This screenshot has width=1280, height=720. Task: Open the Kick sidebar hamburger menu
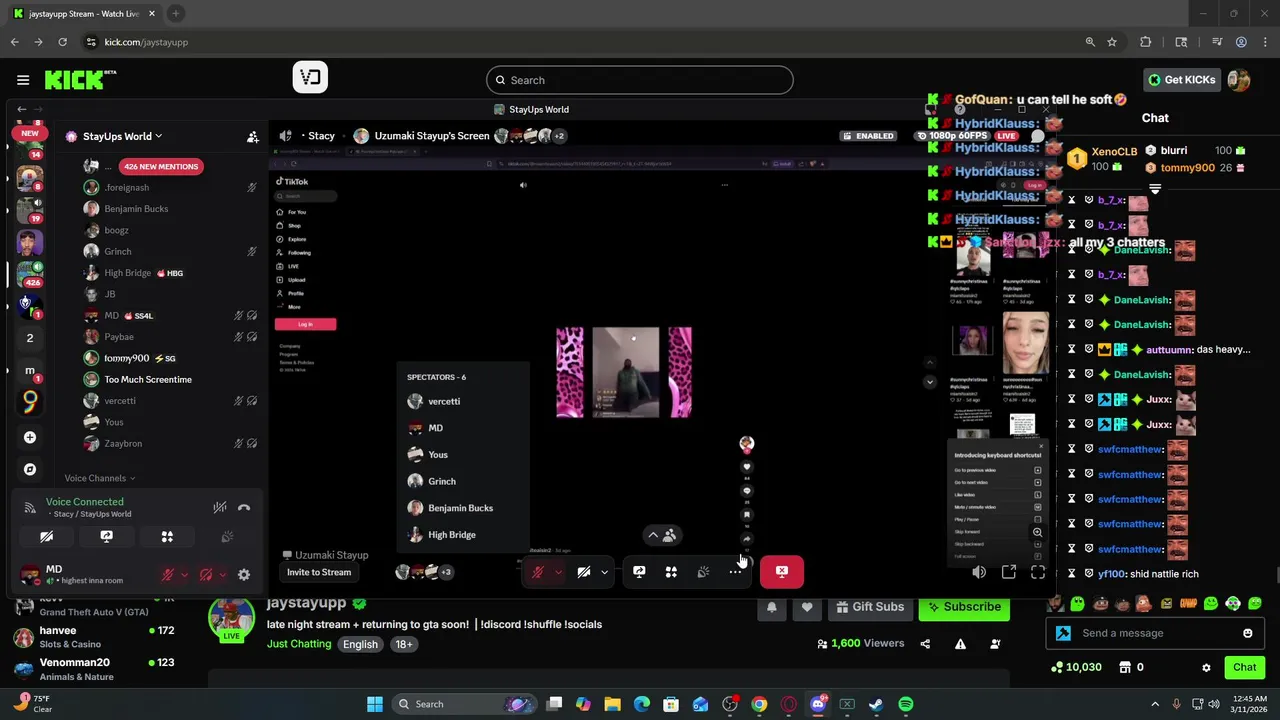tap(23, 80)
